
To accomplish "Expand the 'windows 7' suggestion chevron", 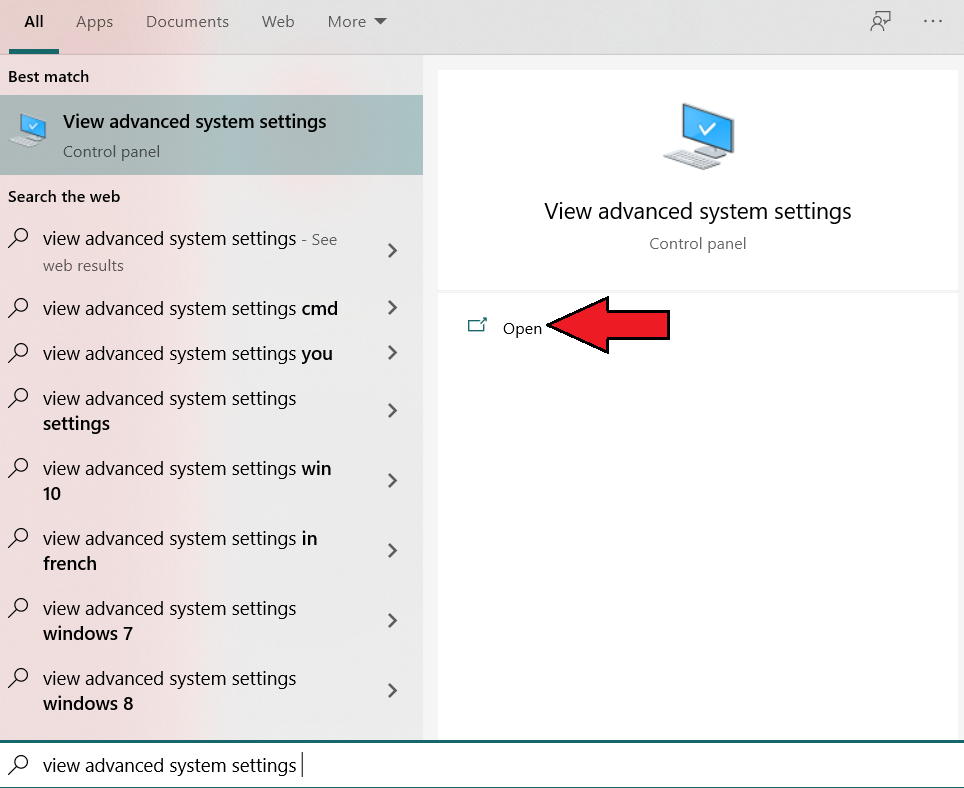I will [393, 621].
